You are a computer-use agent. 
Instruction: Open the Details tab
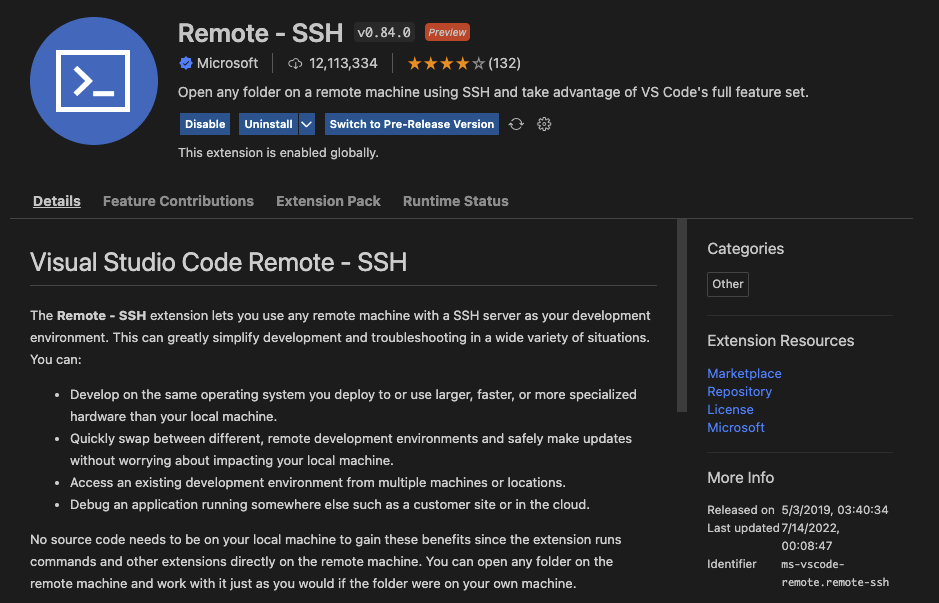(57, 201)
